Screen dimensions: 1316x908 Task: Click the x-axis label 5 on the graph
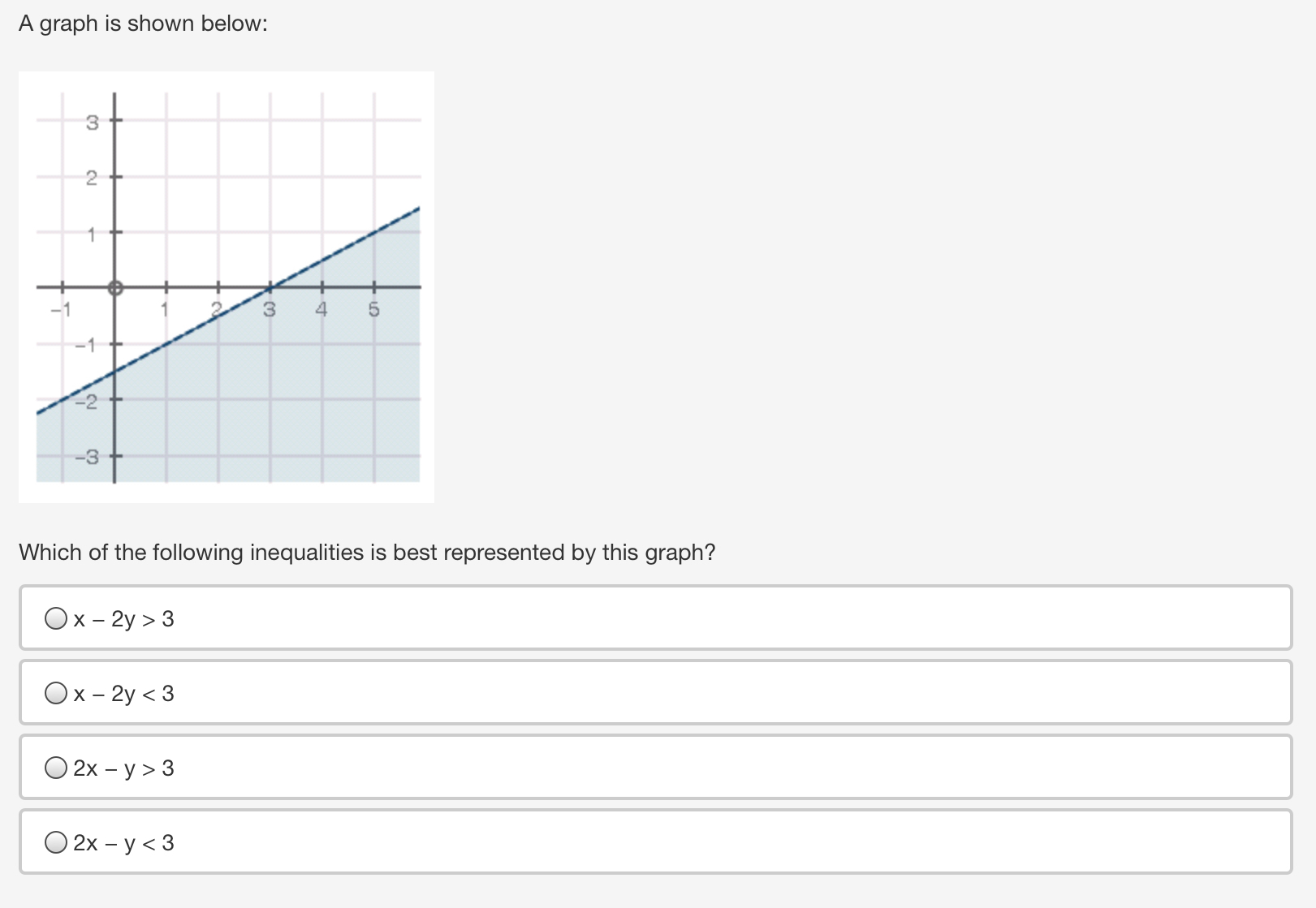(373, 309)
